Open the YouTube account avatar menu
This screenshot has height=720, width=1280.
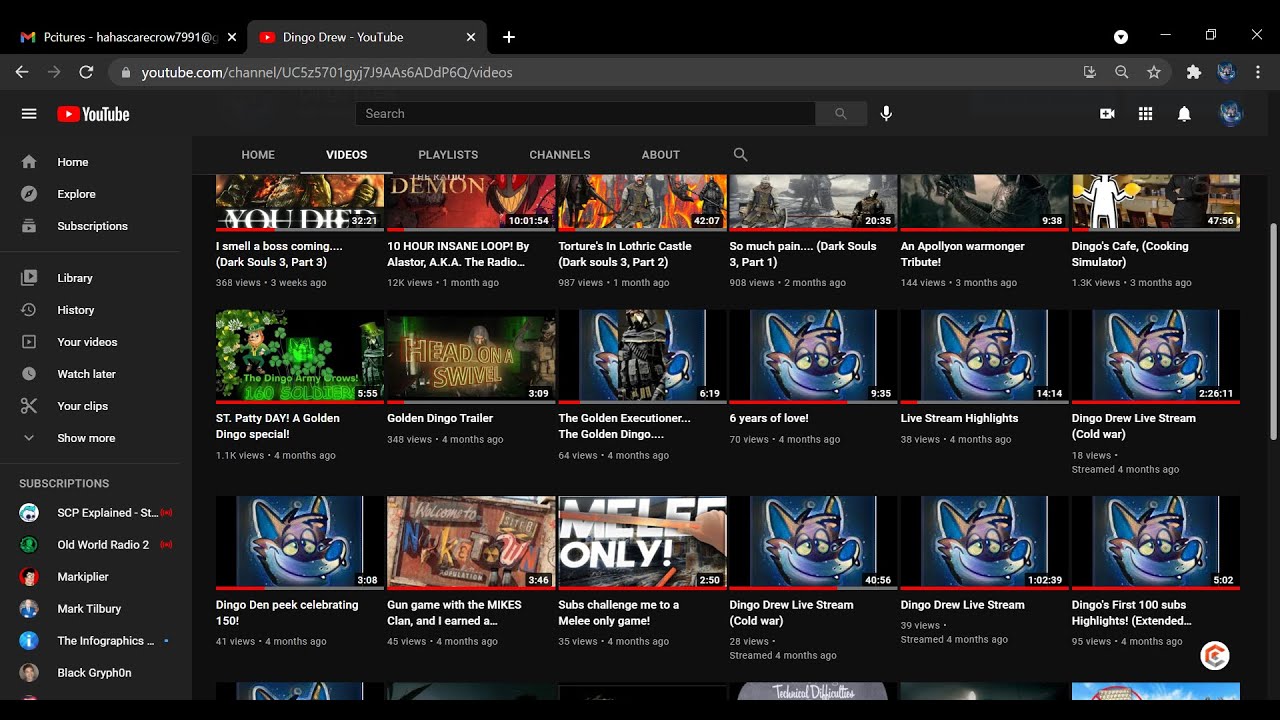[x=1231, y=114]
